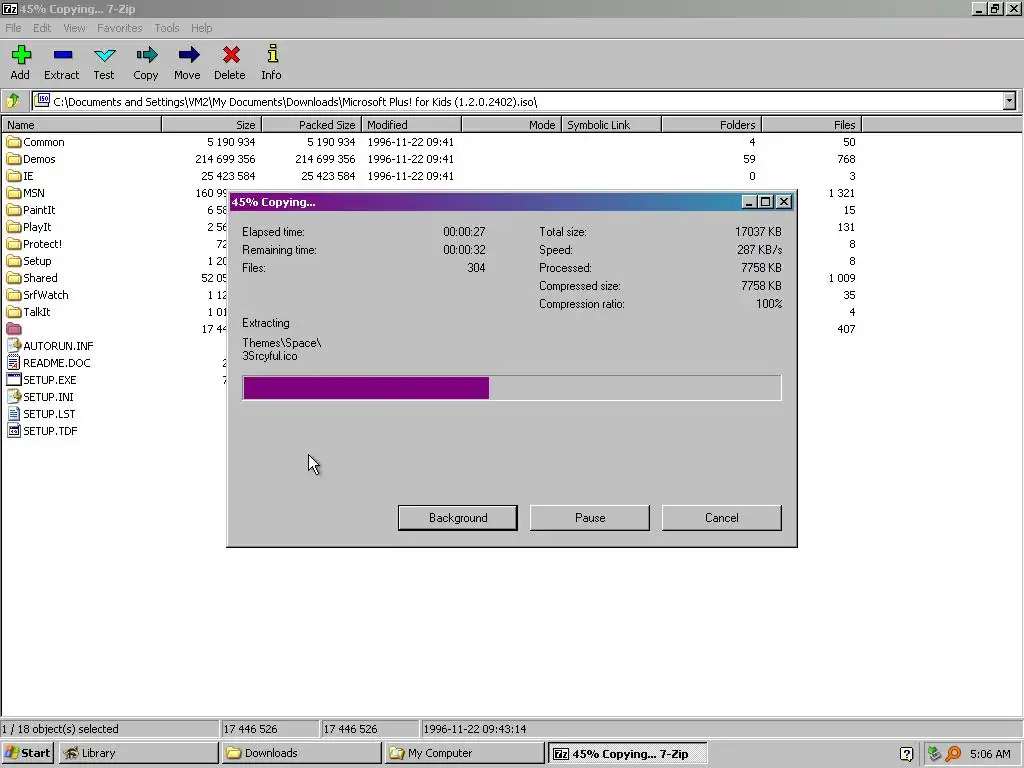This screenshot has height=768, width=1024.
Task: Select the Demos folder icon
Action: (14, 159)
